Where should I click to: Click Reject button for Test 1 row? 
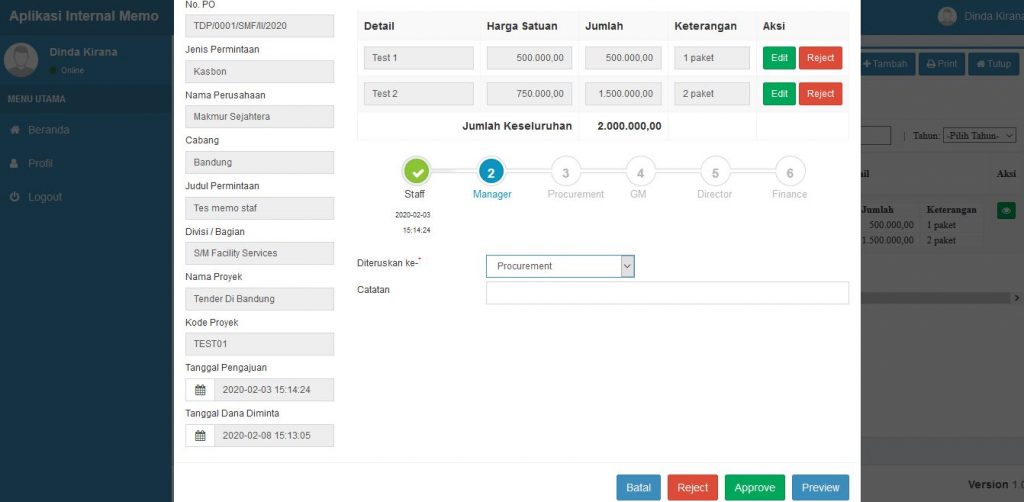click(x=820, y=57)
